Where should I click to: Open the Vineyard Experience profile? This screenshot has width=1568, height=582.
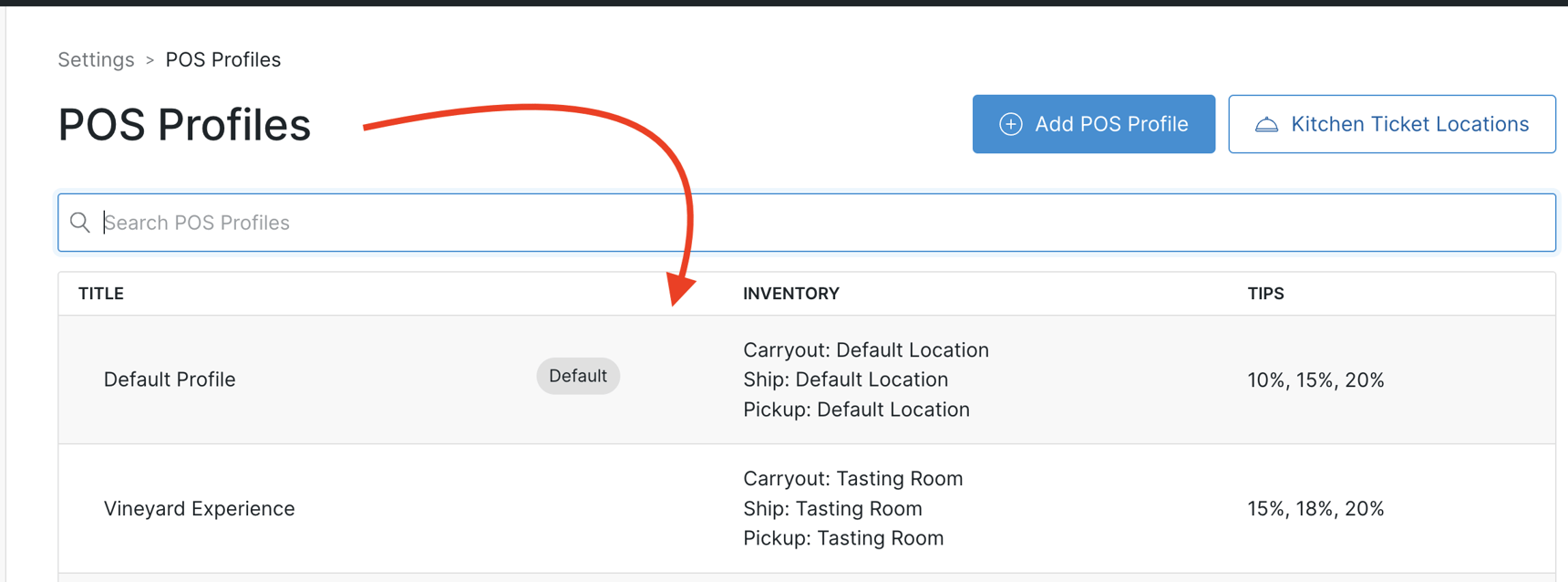click(199, 509)
